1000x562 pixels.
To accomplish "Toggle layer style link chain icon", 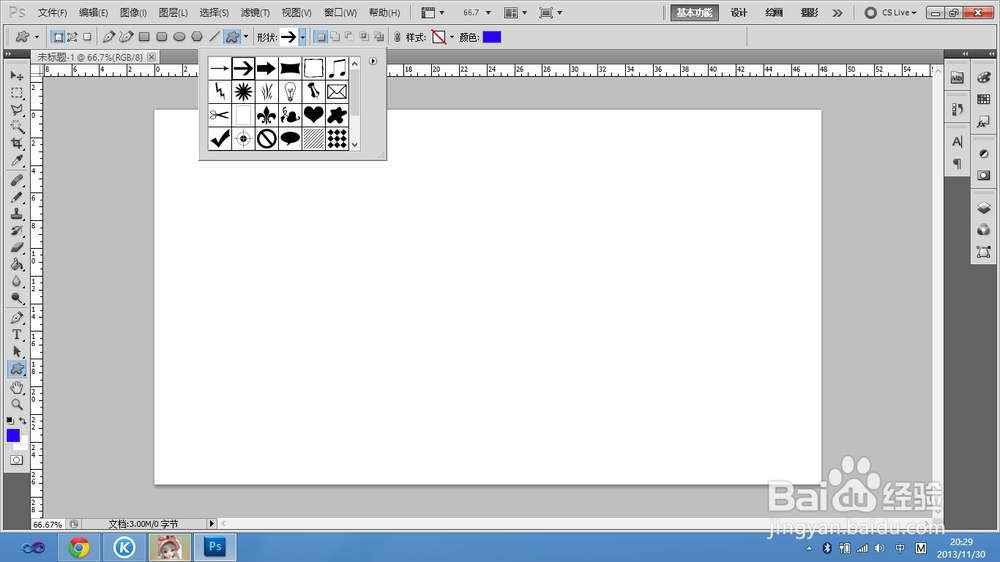I will [397, 37].
